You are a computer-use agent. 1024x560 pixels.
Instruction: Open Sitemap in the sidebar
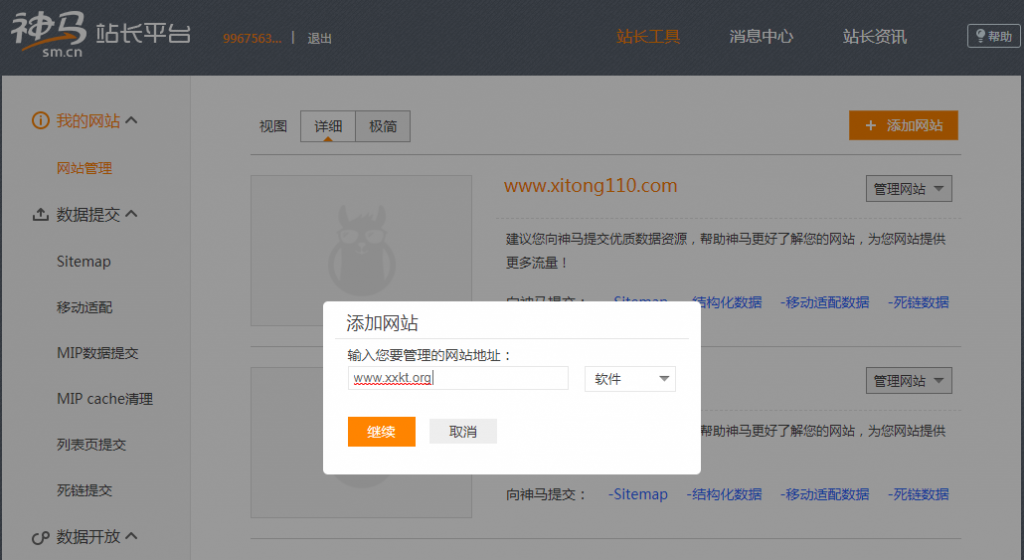coord(84,262)
